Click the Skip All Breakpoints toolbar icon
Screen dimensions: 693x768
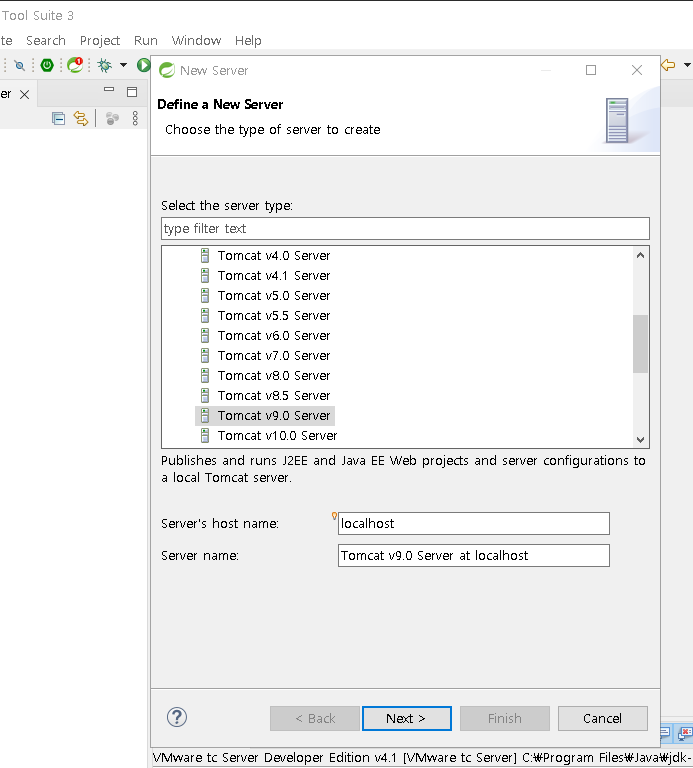[x=20, y=65]
